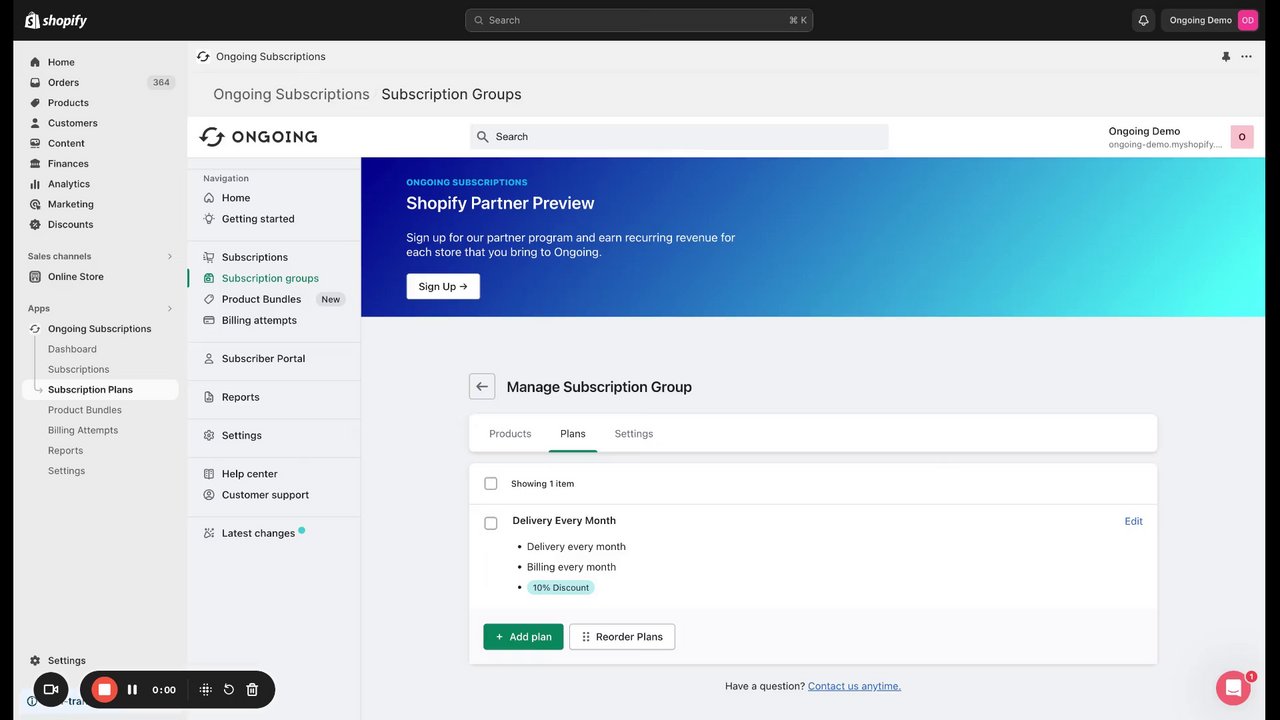The width and height of the screenshot is (1280, 720).
Task: Follow the Contact us anytime link
Action: coord(854,686)
